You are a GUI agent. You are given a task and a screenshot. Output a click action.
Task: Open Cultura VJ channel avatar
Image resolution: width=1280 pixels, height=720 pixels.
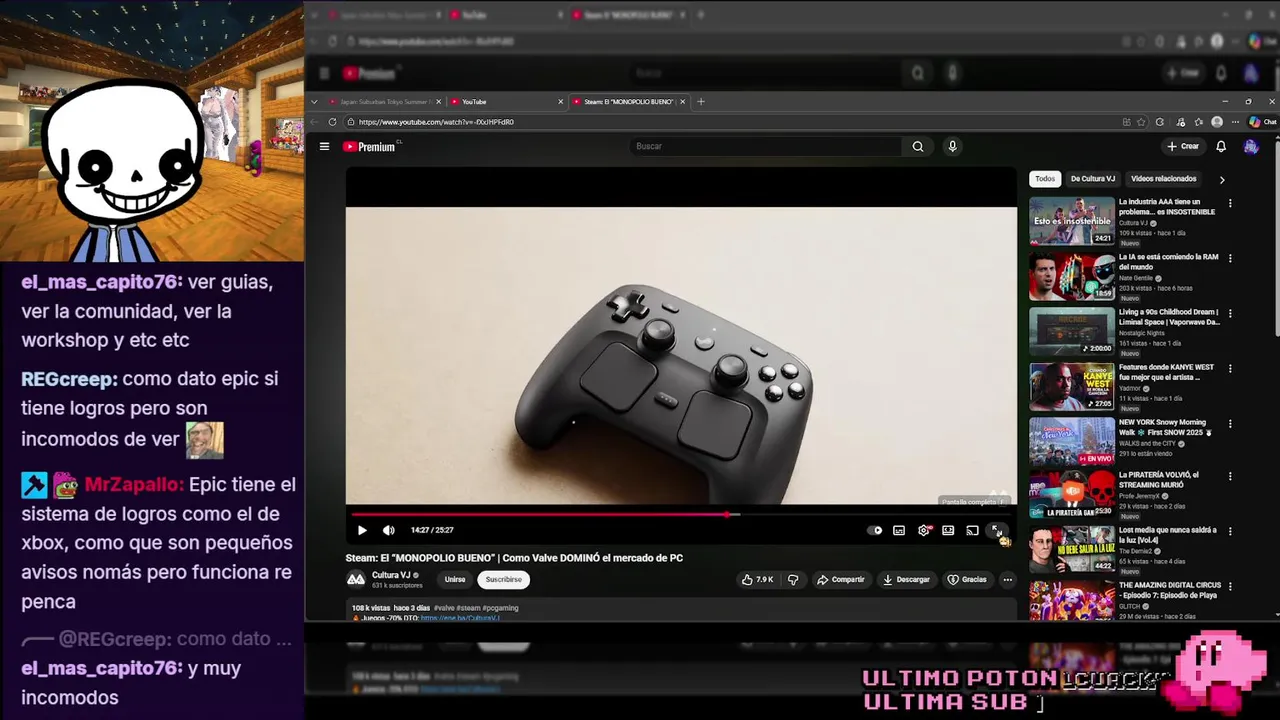tap(356, 579)
